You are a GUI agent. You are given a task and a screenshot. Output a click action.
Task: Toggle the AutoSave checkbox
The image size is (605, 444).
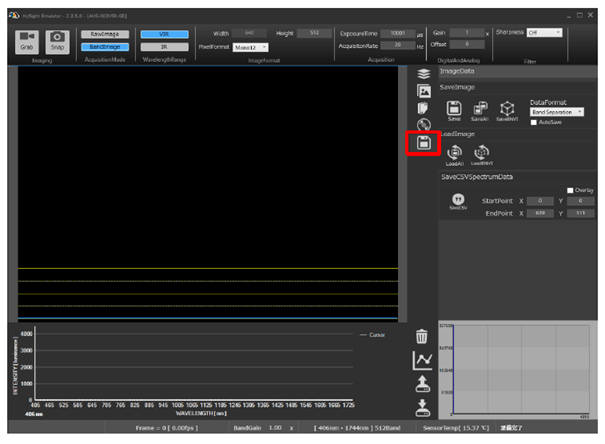point(534,122)
